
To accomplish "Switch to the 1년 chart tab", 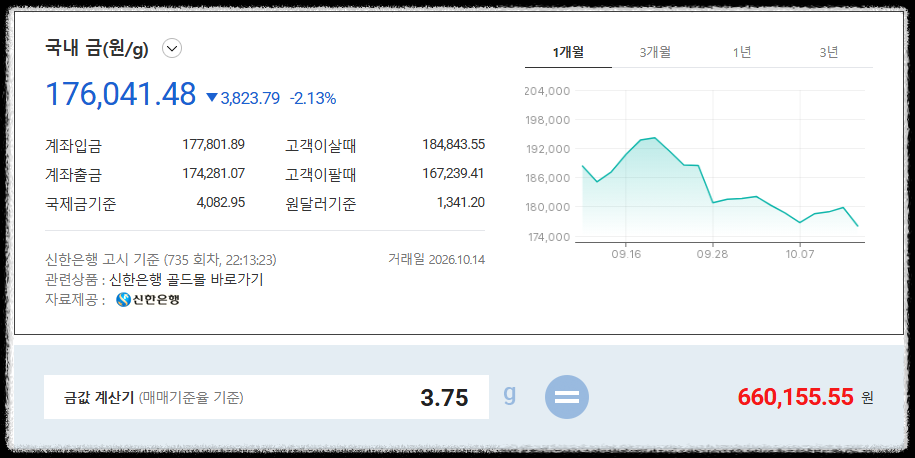I will coord(742,52).
